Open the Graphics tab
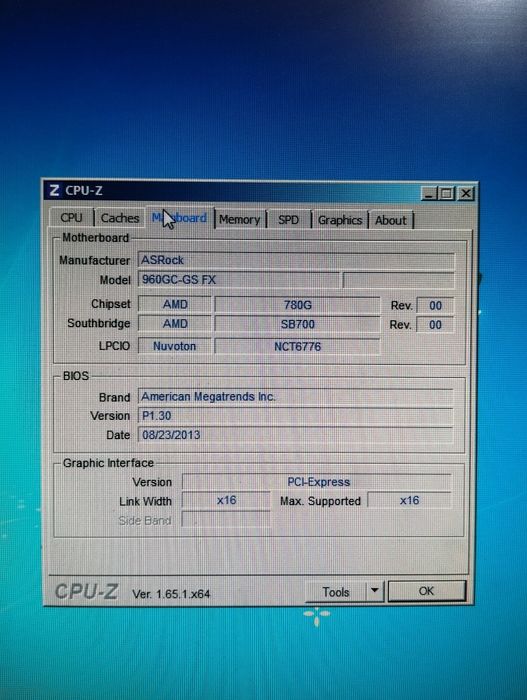 (x=340, y=220)
